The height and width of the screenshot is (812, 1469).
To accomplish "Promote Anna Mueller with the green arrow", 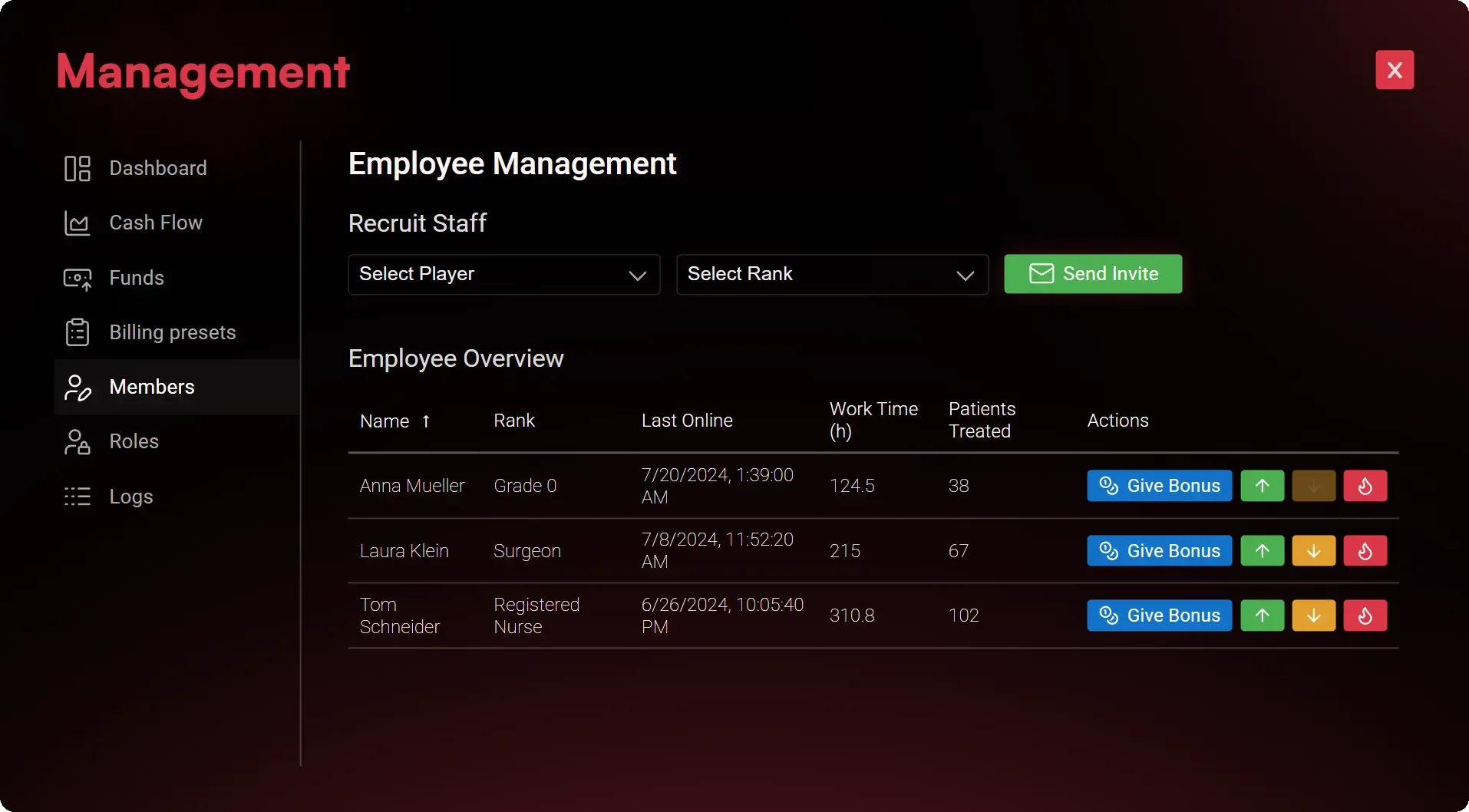I will (x=1262, y=485).
